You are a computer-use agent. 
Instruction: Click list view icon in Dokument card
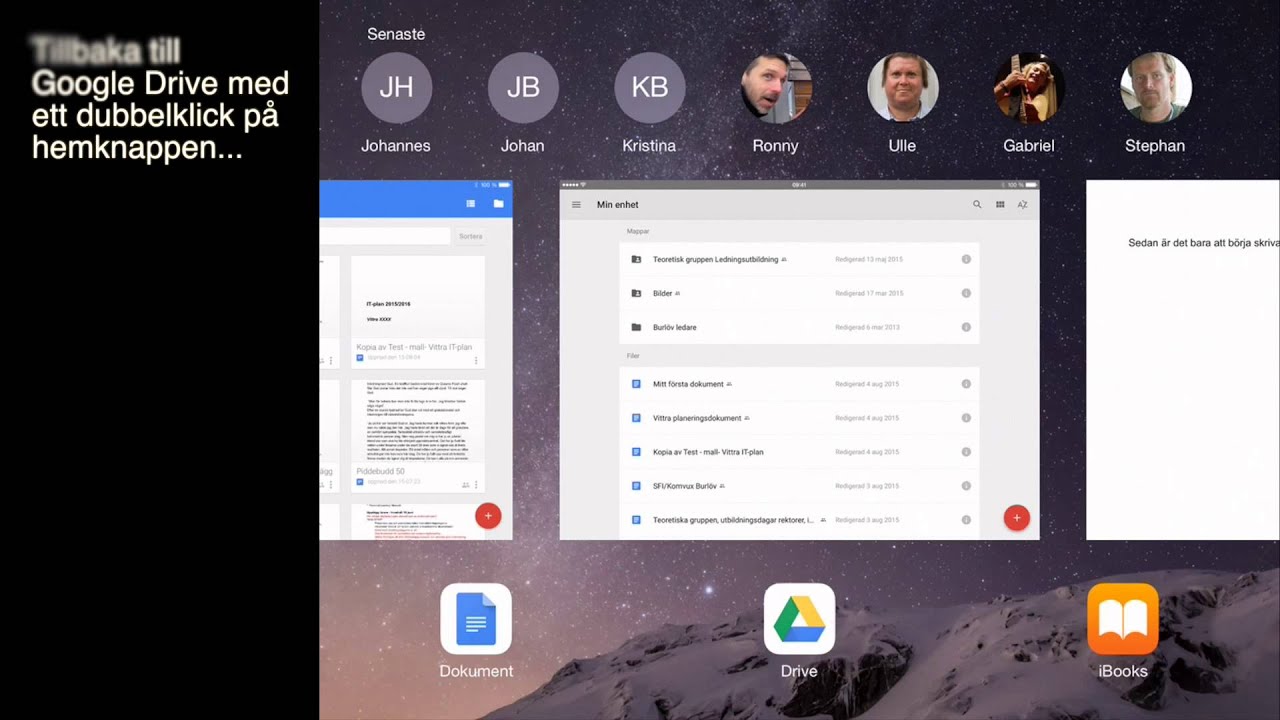coord(471,204)
